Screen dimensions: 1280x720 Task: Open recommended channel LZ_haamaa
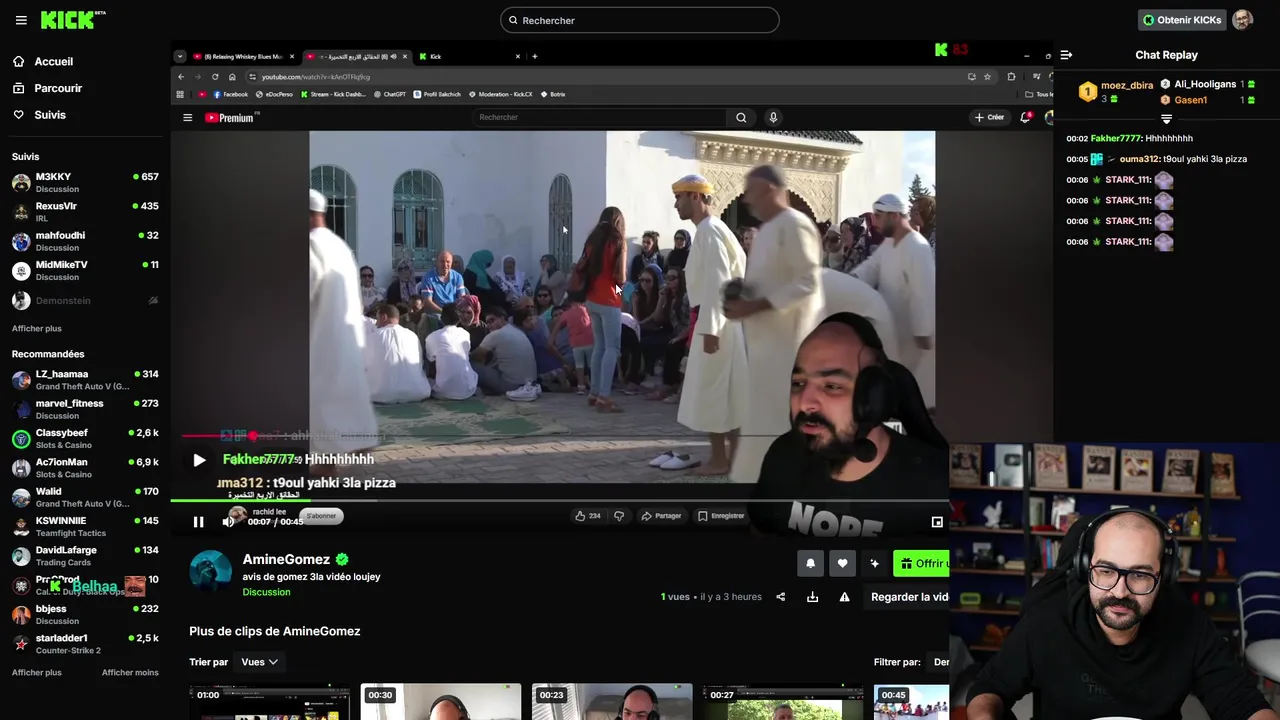point(85,380)
